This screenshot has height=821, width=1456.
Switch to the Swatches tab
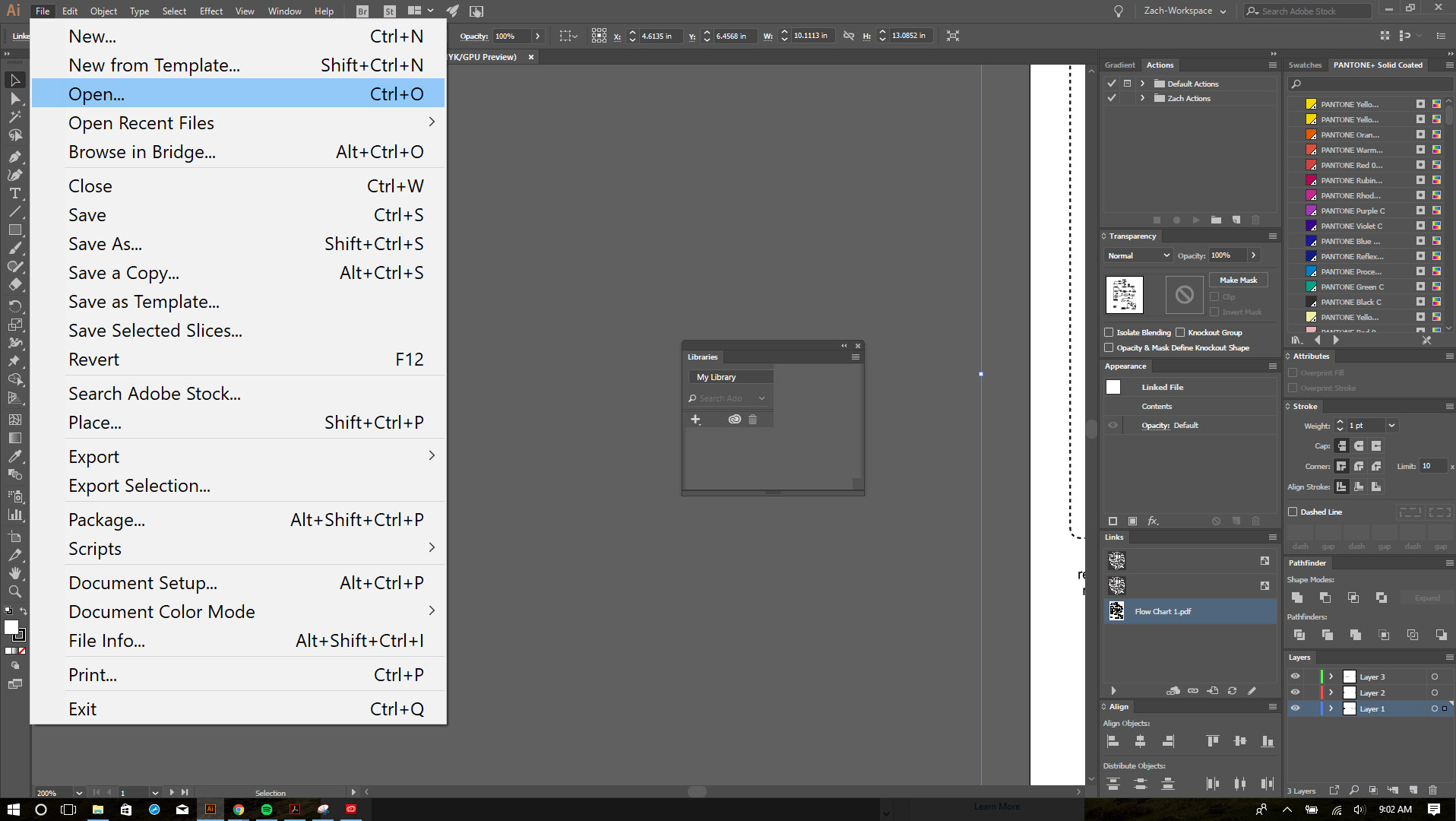click(x=1304, y=65)
